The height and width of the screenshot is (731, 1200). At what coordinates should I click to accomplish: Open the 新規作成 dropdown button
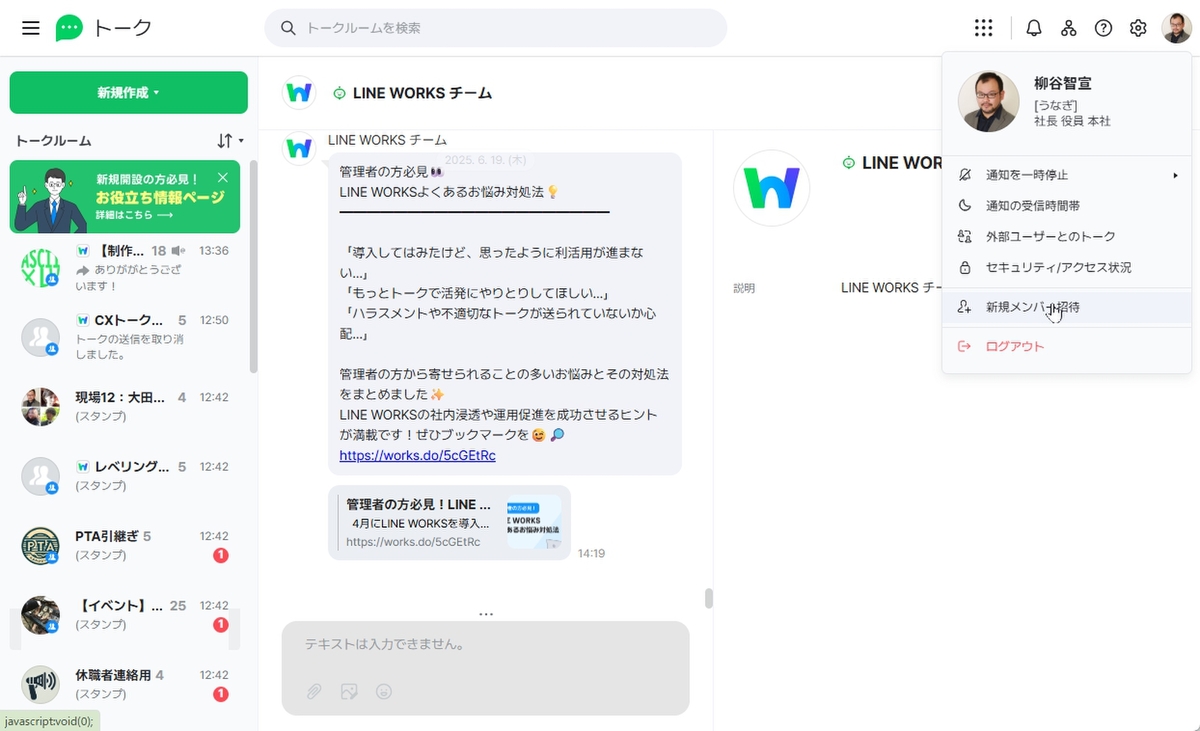click(129, 93)
